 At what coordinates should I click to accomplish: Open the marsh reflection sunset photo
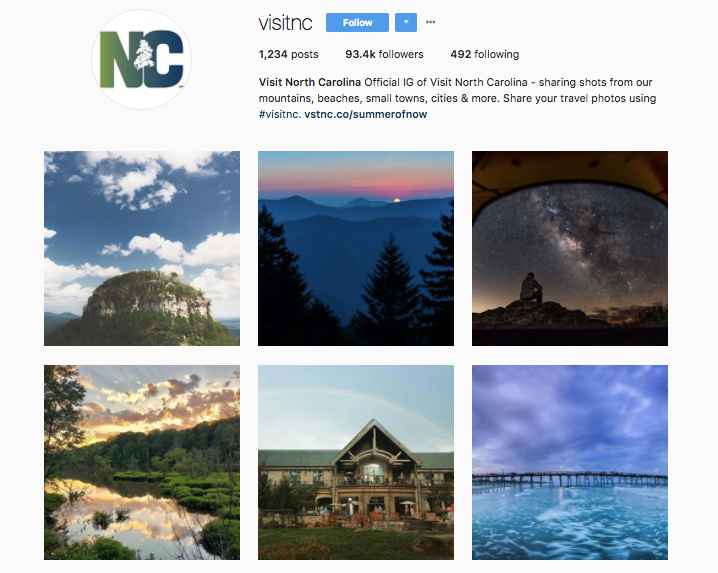click(x=142, y=462)
